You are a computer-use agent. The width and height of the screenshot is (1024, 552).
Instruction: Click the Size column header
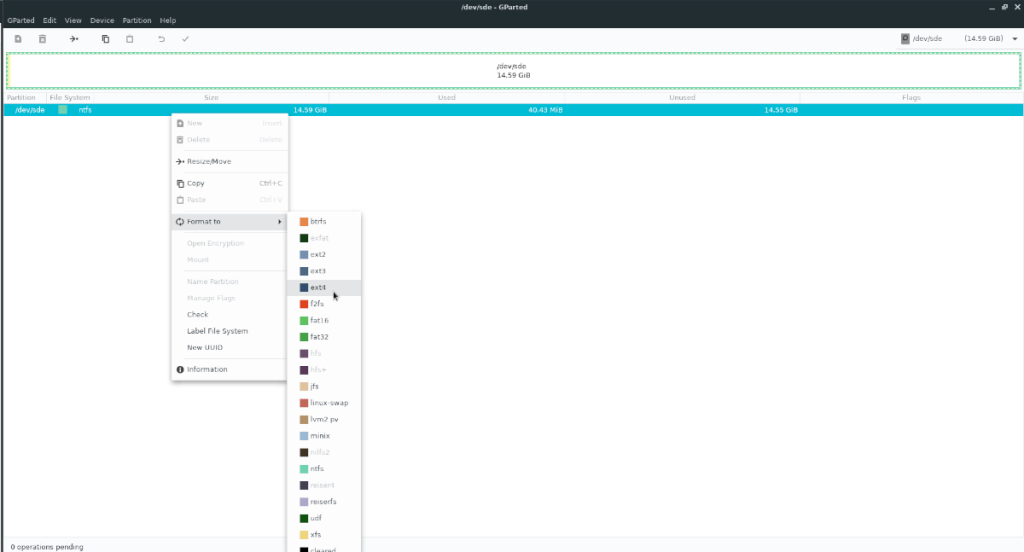click(211, 98)
